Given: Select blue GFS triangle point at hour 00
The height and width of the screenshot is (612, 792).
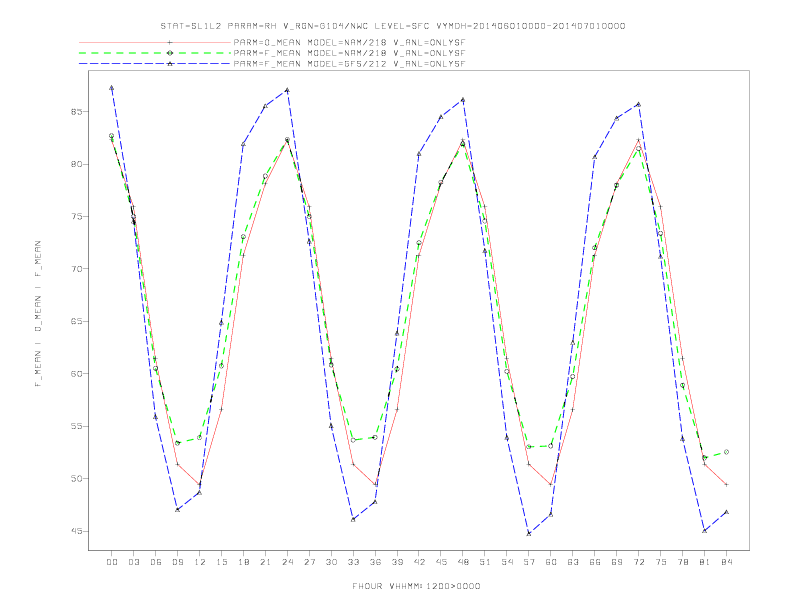Looking at the screenshot, I should [x=112, y=88].
